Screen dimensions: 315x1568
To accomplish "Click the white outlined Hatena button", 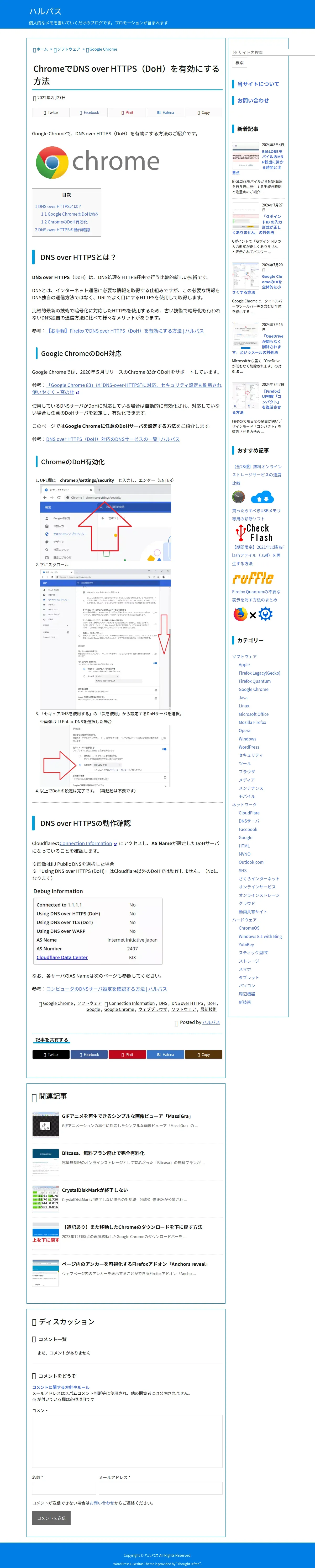I will point(165,113).
